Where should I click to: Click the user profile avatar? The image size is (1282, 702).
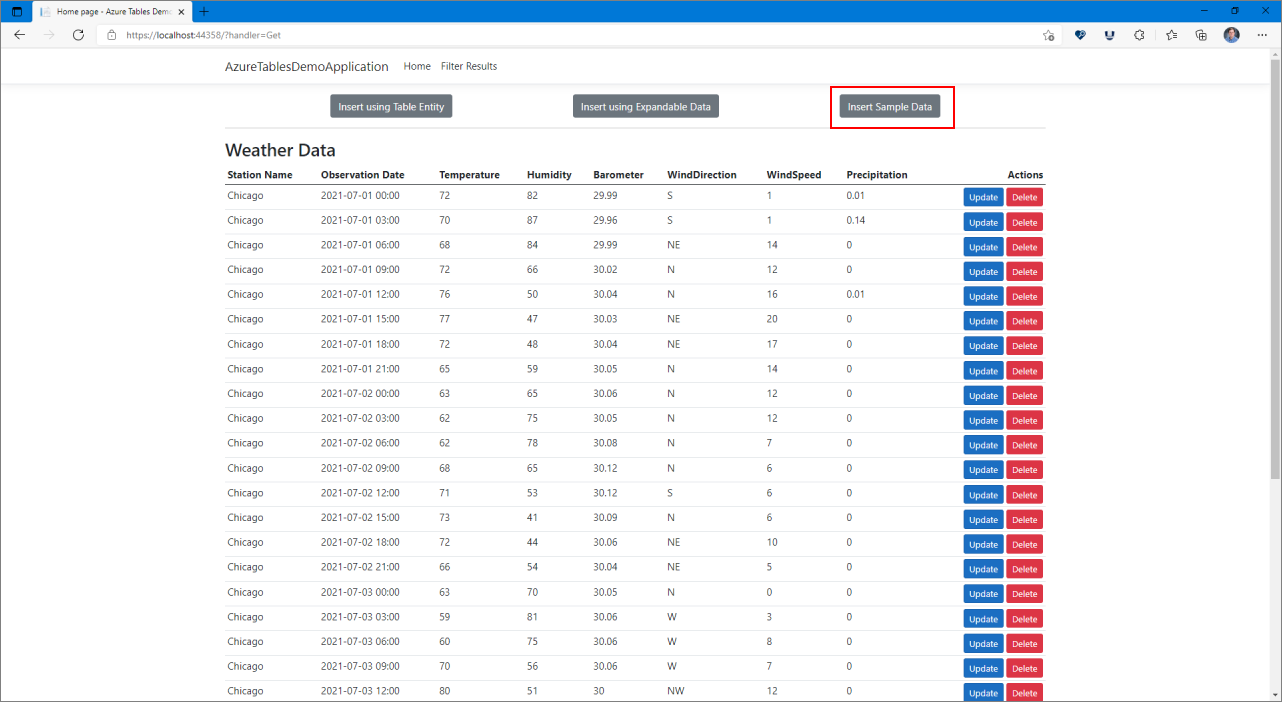[1231, 35]
